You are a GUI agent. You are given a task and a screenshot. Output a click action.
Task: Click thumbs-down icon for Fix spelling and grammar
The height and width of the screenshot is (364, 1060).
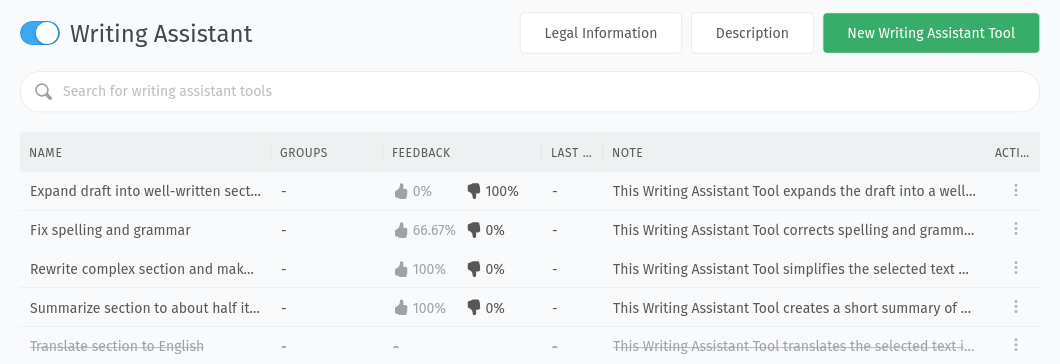click(474, 230)
